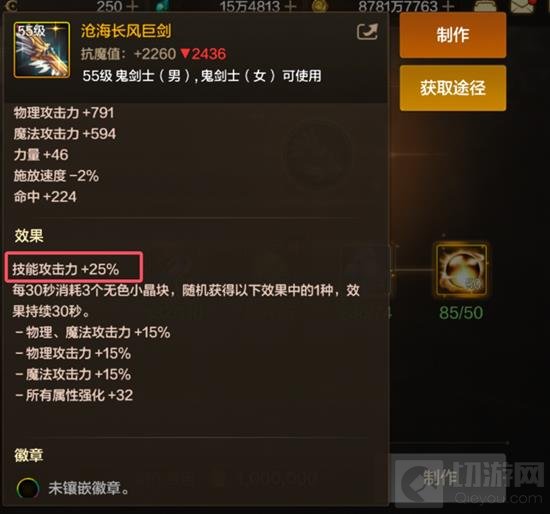
Task: Open the bag icon in top bar
Action: point(485,6)
